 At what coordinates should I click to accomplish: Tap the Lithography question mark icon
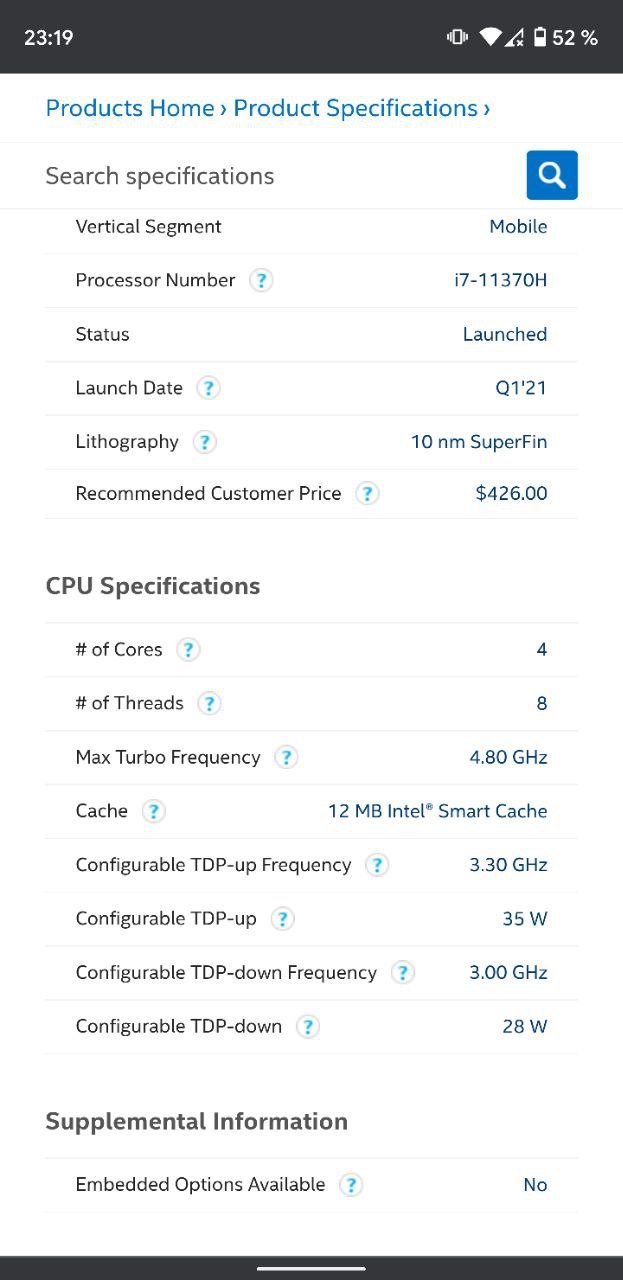click(204, 442)
